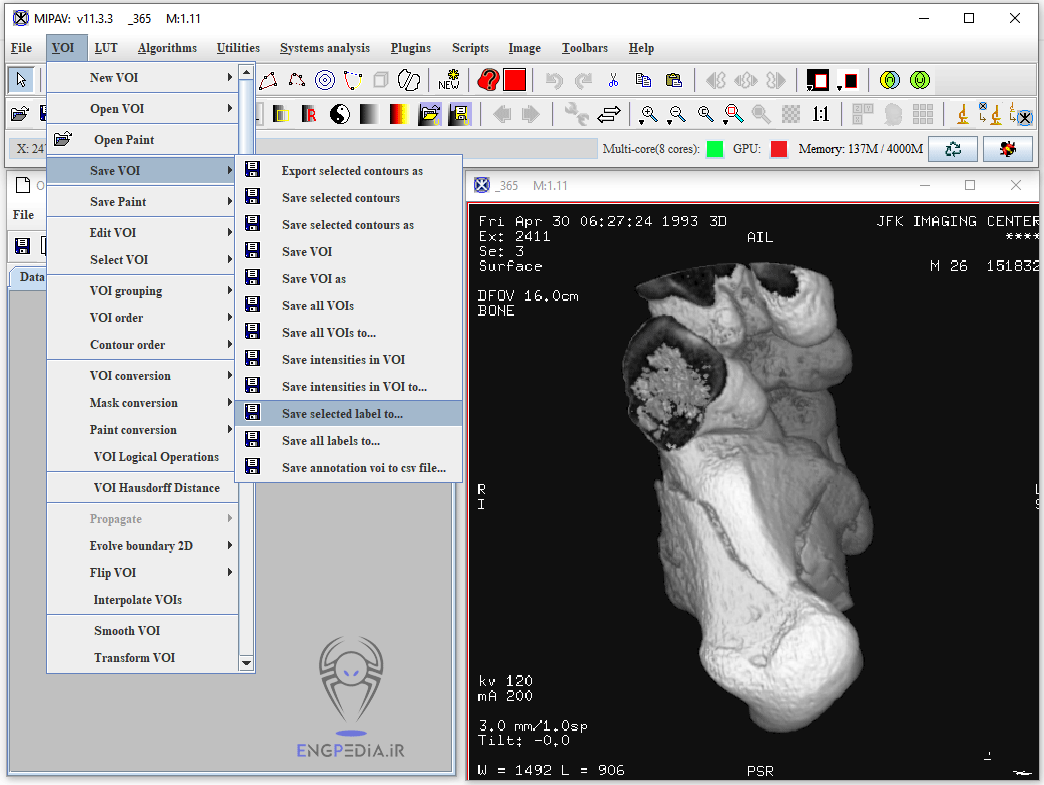Viewport: 1044px width, 785px height.
Task: Open the LUT menu
Action: tap(106, 48)
